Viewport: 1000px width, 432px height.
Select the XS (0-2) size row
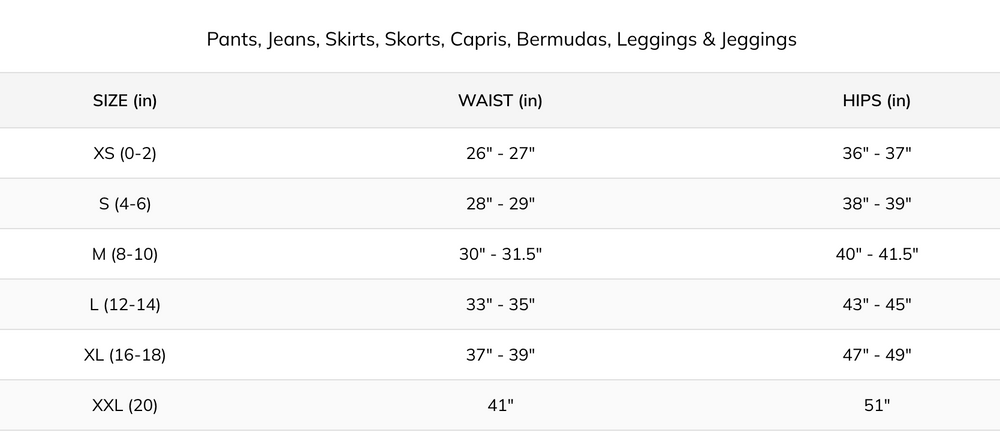point(125,153)
